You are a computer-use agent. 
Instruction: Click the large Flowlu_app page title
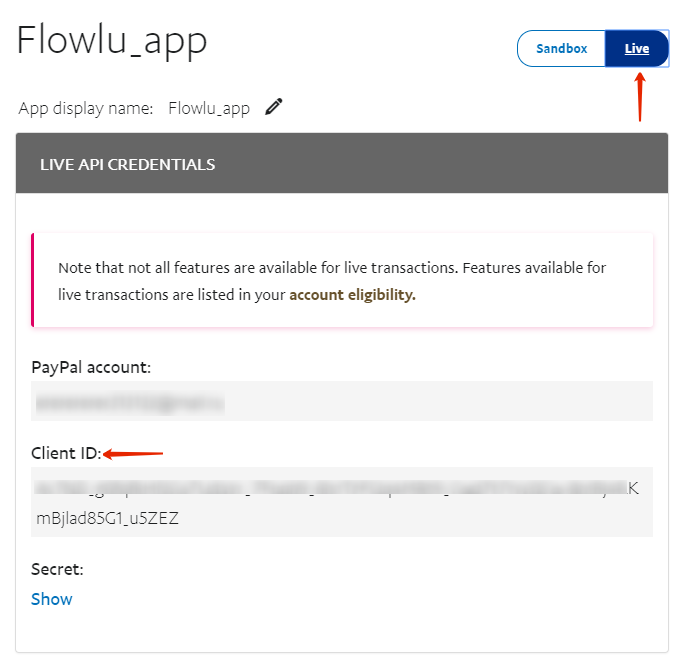112,41
